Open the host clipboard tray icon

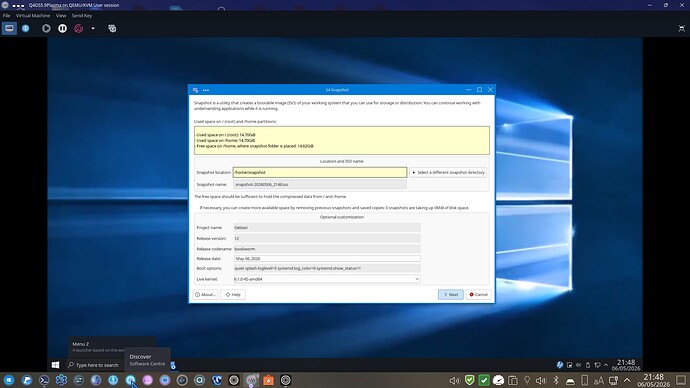[x=513, y=380]
